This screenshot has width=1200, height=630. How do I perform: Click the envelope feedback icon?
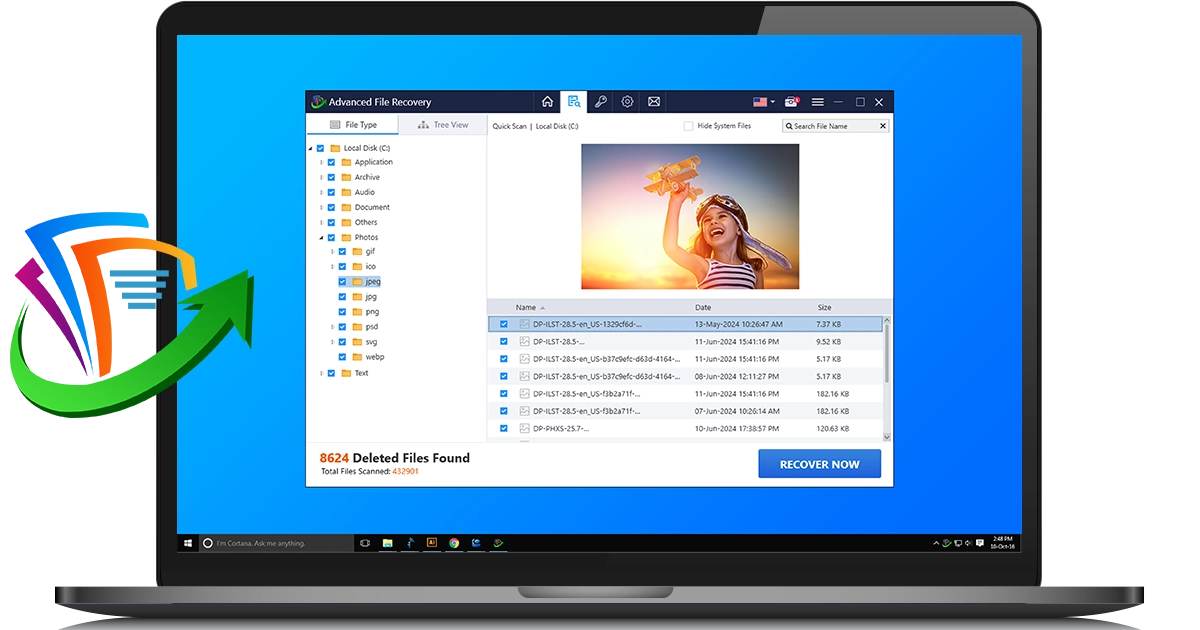point(653,102)
